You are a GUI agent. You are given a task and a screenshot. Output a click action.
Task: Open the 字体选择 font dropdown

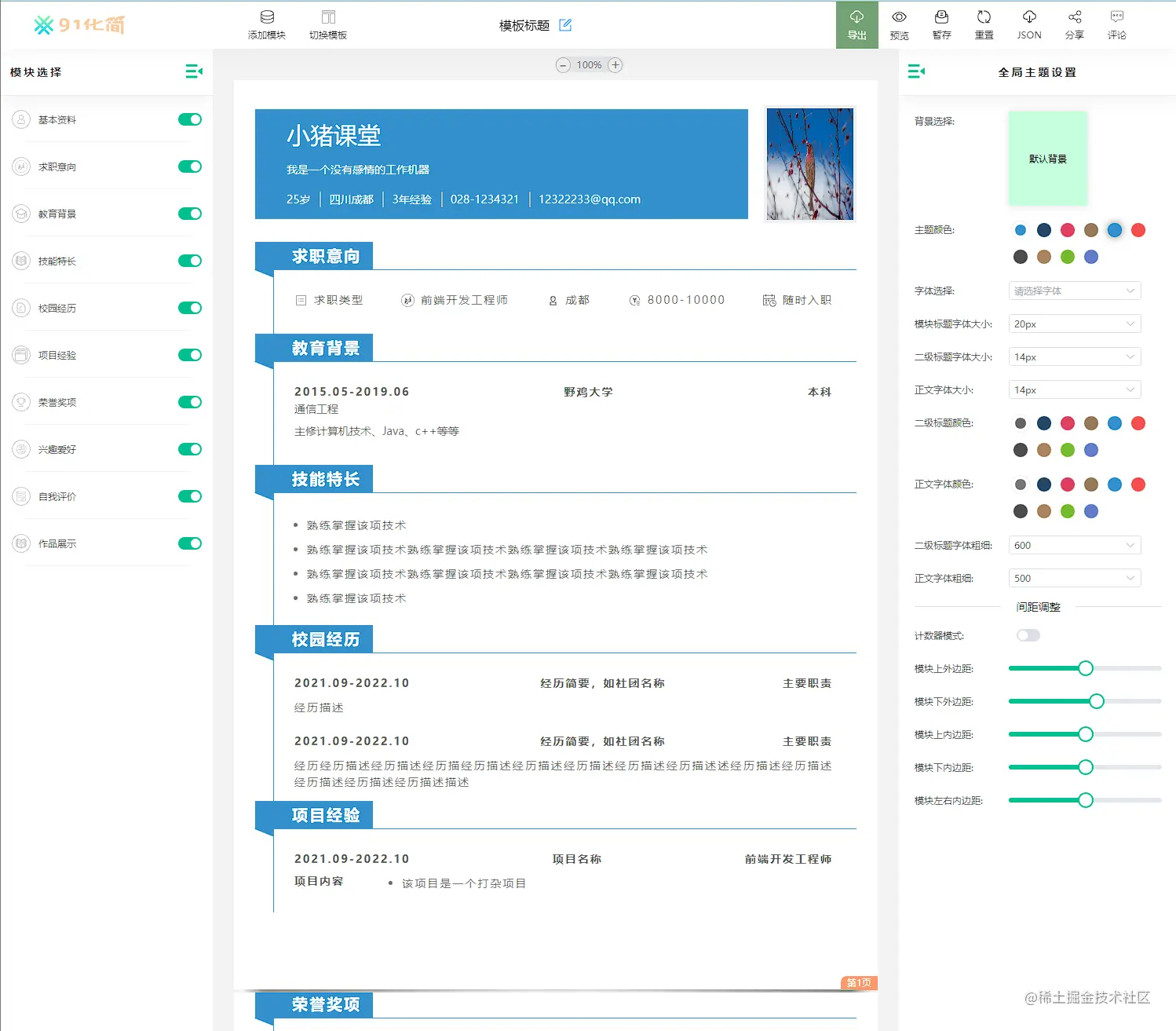(1074, 291)
